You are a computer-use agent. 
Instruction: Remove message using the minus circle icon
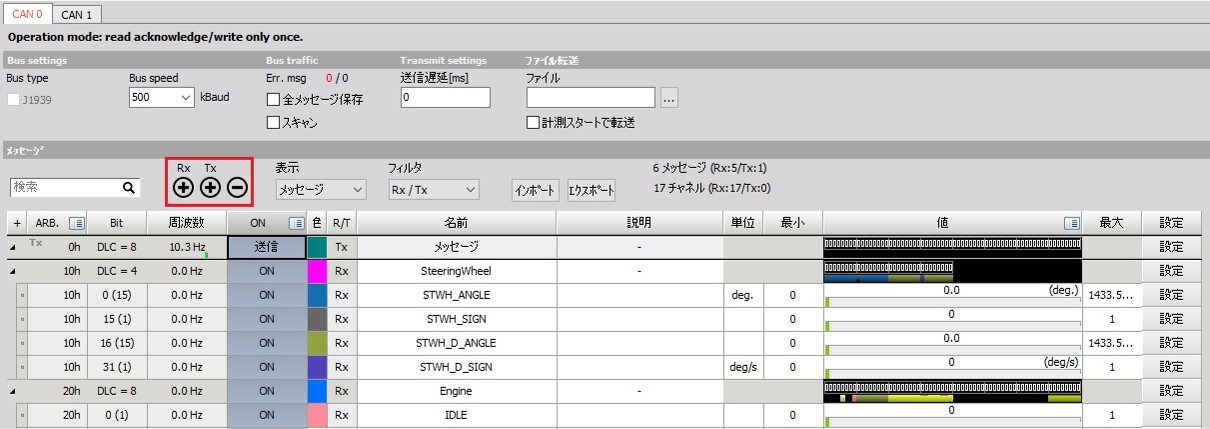[x=237, y=187]
